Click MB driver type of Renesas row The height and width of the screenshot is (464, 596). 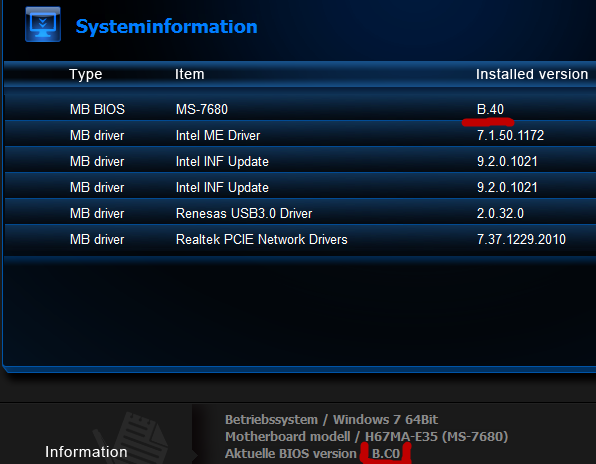point(97,213)
